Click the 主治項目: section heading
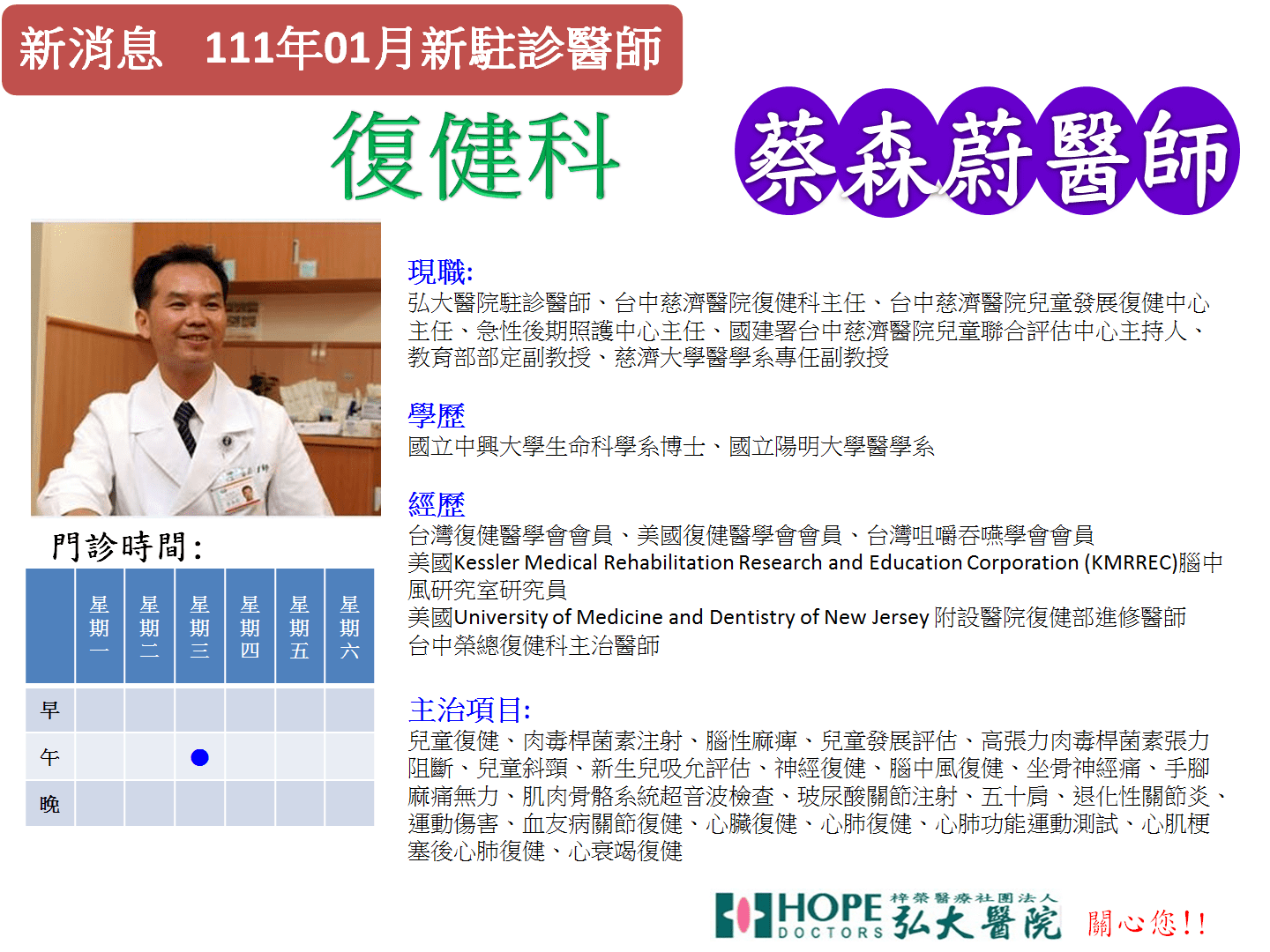Image resolution: width=1270 pixels, height=952 pixels. coord(469,710)
